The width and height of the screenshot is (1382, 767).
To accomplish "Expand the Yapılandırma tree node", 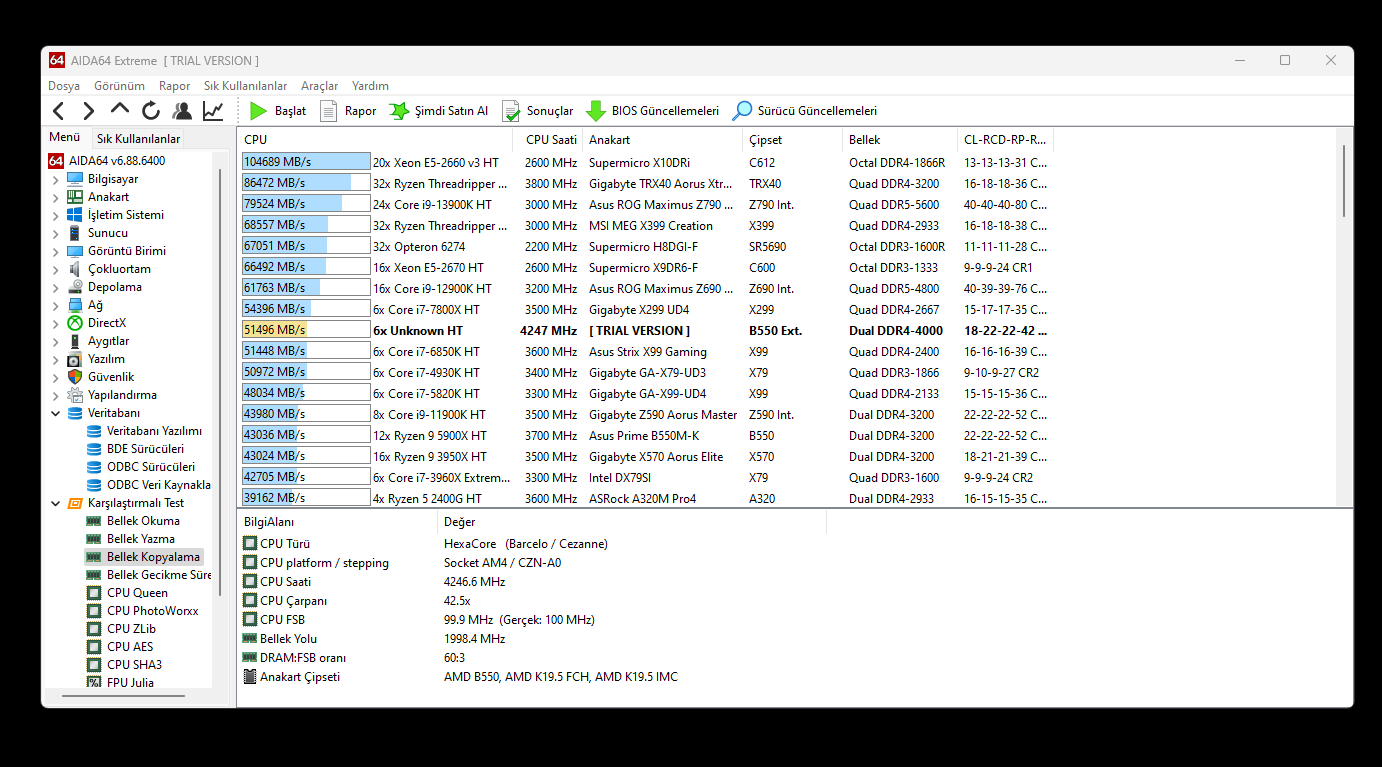I will click(x=56, y=395).
